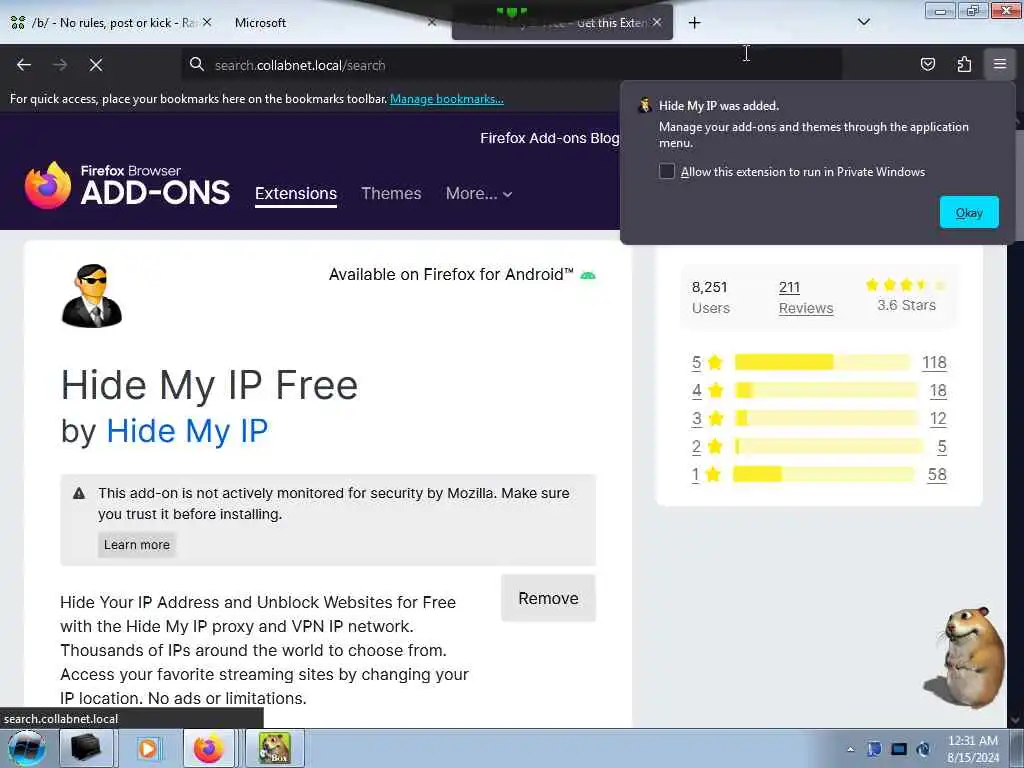Viewport: 1024px width, 768px height.
Task: Open Firefox Add-ons Blog link
Action: pos(549,138)
